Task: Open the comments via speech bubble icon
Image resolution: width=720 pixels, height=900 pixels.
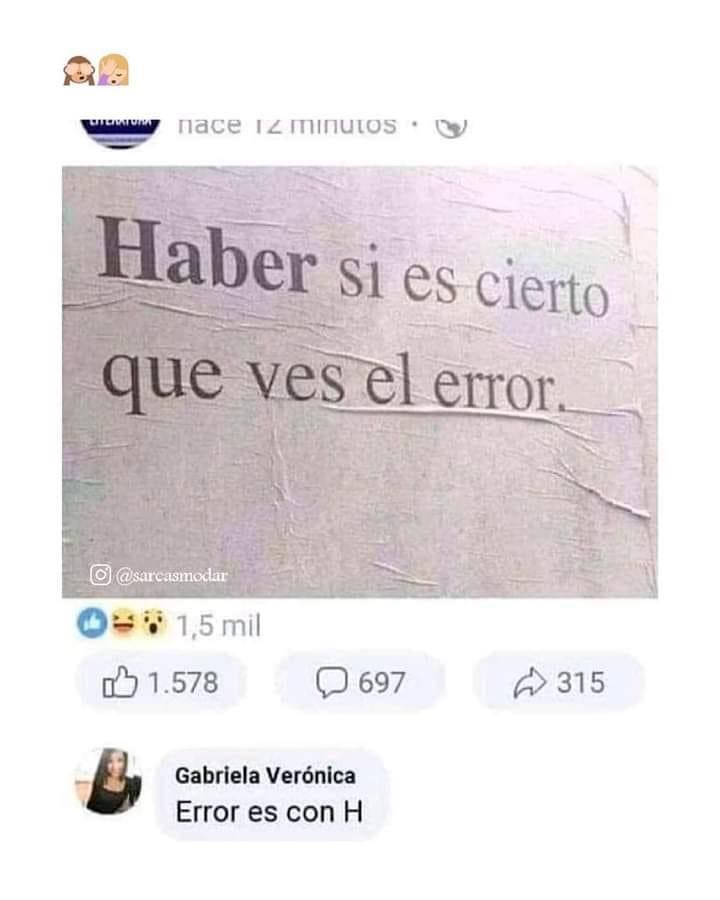Action: coord(331,682)
